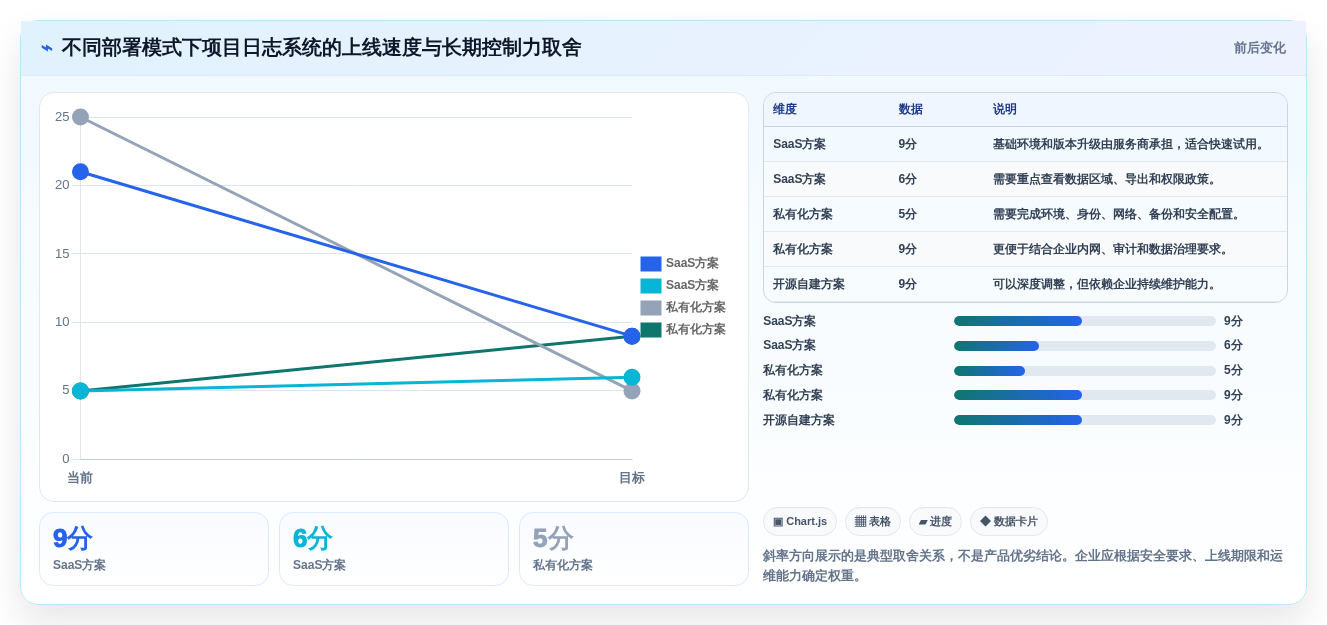Click the 开源自建方案 label in the progress list
1327x625 pixels.
[x=799, y=420]
